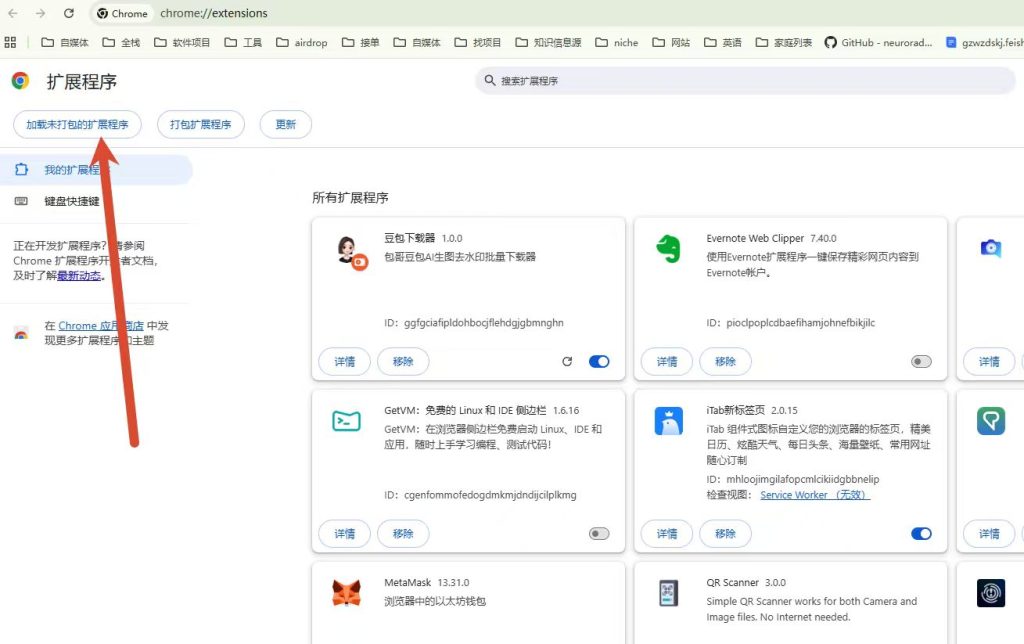Open 详情 for GetVM
The image size is (1024, 644).
(344, 534)
